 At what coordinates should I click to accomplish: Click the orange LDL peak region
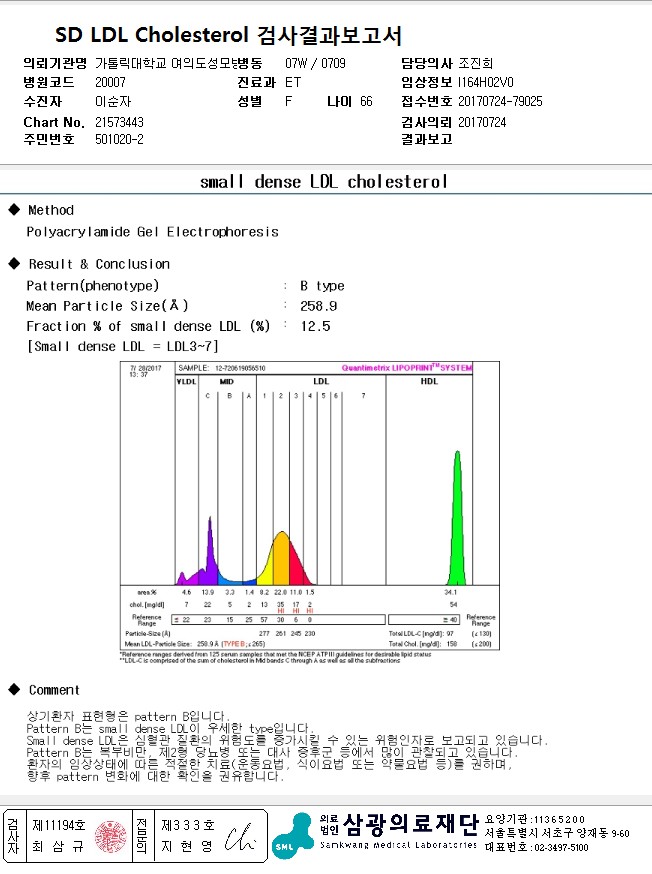[282, 560]
